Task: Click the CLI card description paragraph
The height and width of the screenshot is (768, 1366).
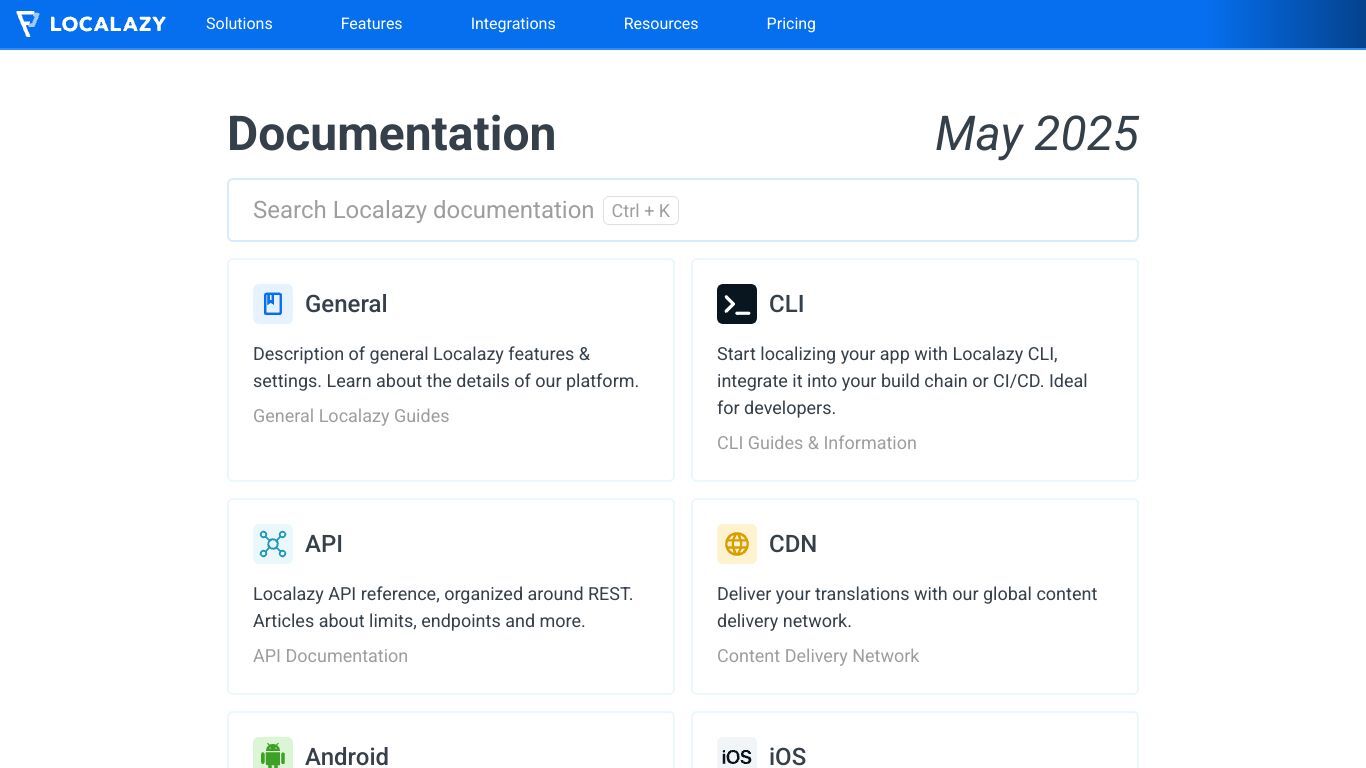Action: [902, 381]
